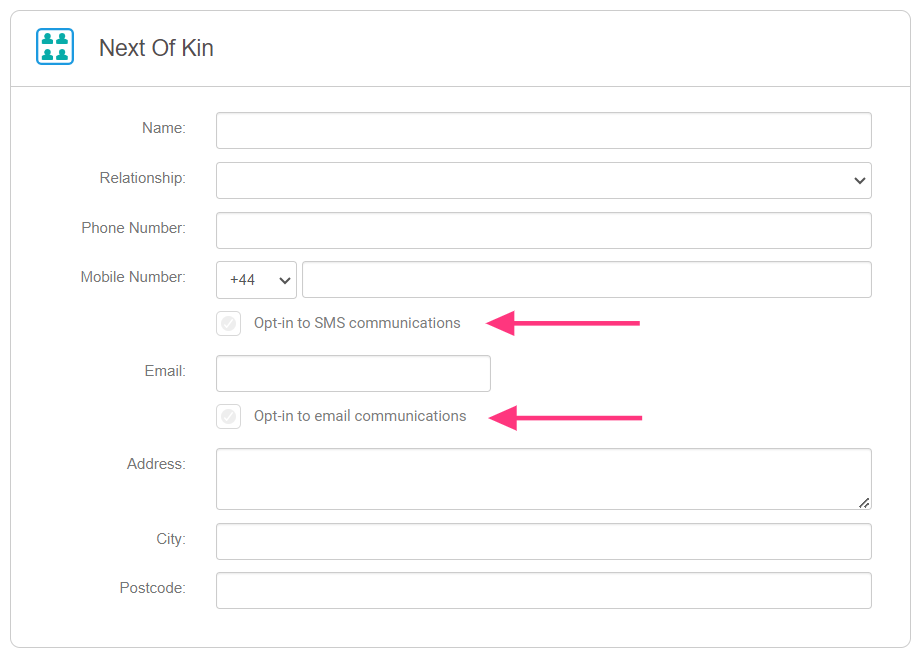Click the 'Opt-in to SMS communications' label
Viewport: 921px width, 656px height.
[x=357, y=323]
